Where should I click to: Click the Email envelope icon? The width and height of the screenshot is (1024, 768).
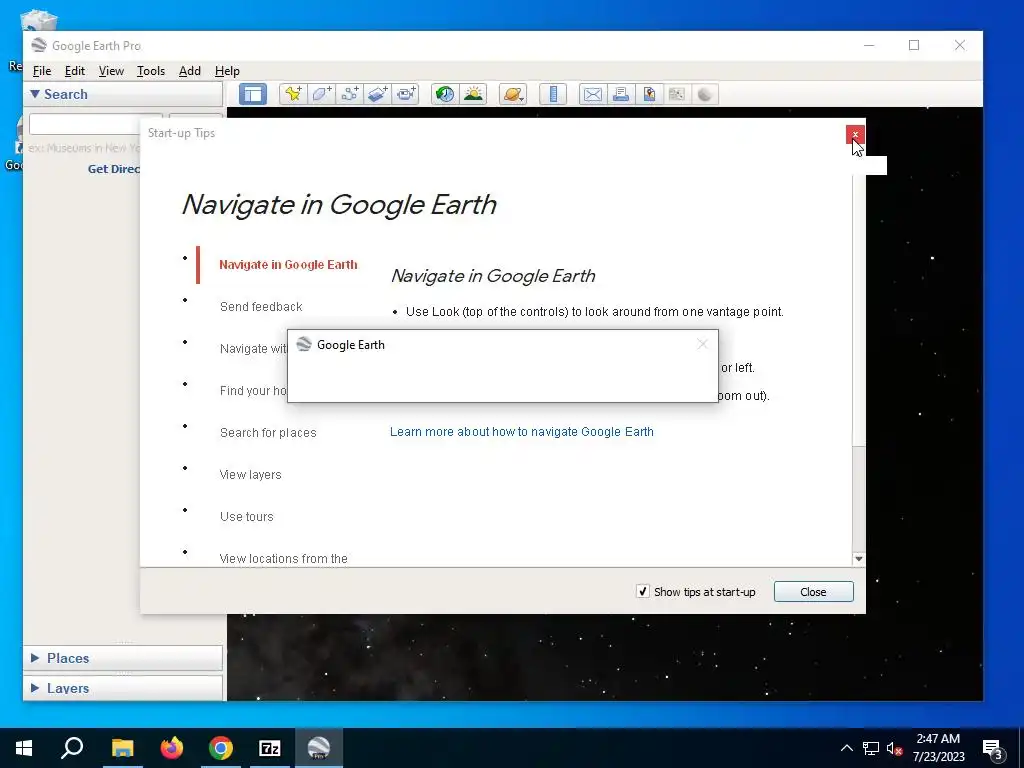(593, 94)
